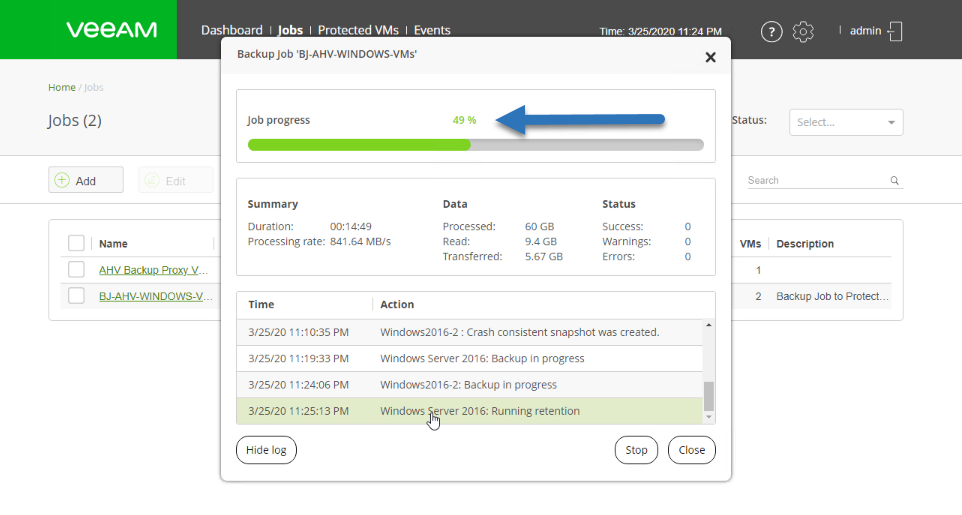
Task: Click the Description column header
Action: coord(805,244)
